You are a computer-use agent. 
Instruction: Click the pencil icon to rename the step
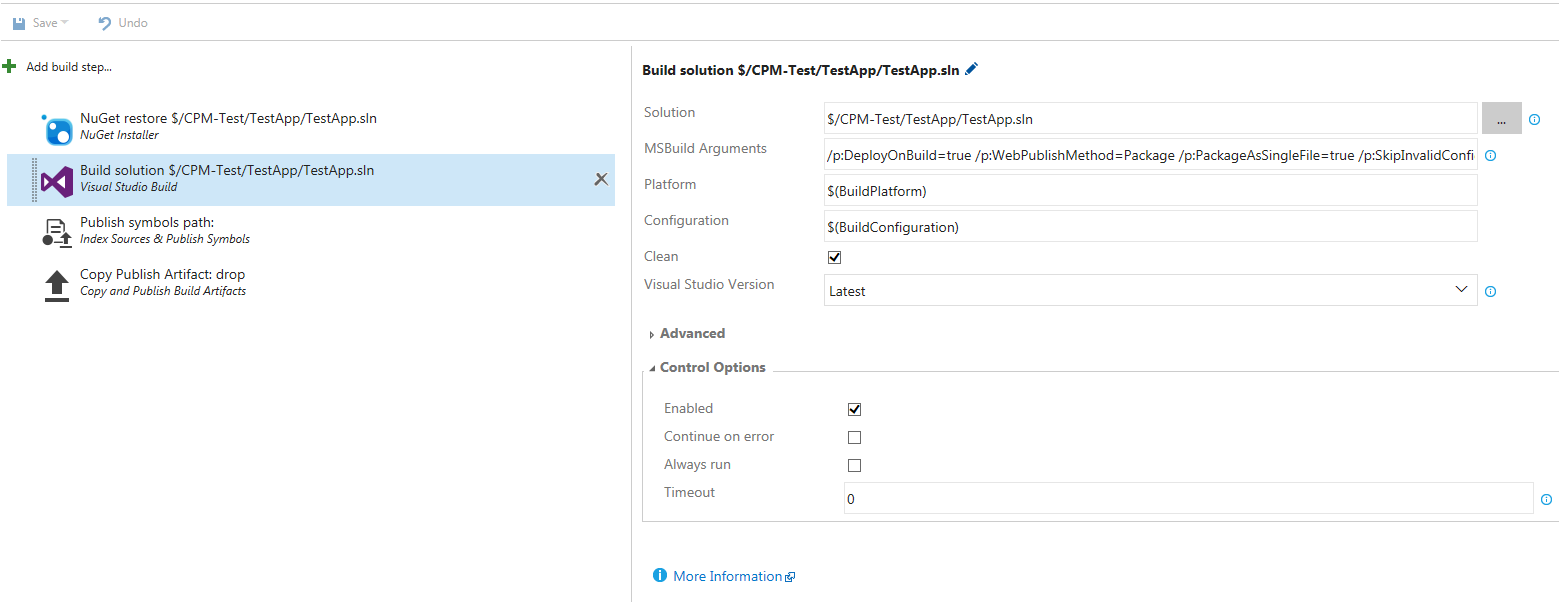coord(972,69)
